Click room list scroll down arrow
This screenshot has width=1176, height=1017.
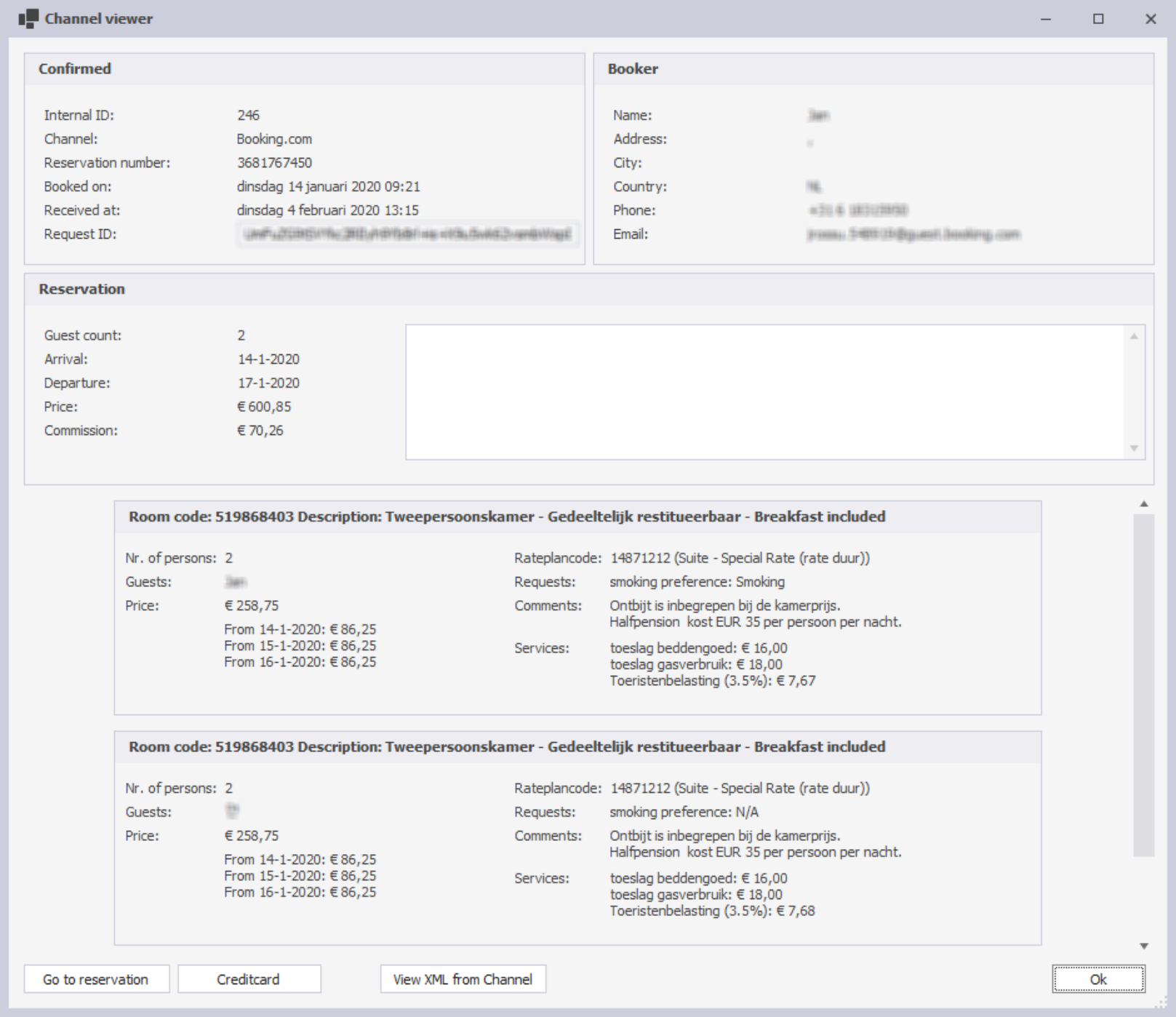tap(1144, 946)
